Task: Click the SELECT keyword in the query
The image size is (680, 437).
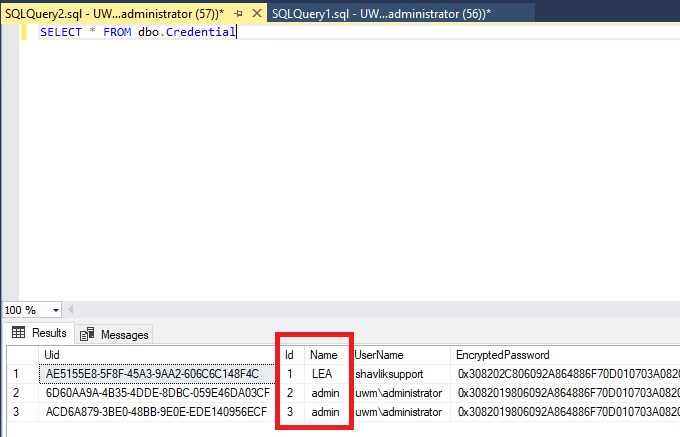Action: pyautogui.click(x=61, y=32)
